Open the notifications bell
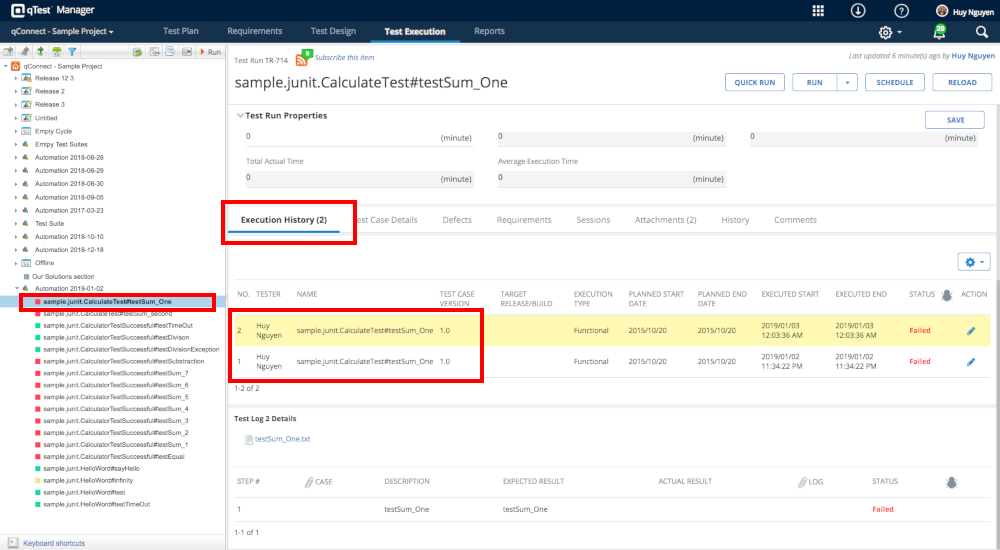Viewport: 1000px width, 550px height. tap(938, 32)
